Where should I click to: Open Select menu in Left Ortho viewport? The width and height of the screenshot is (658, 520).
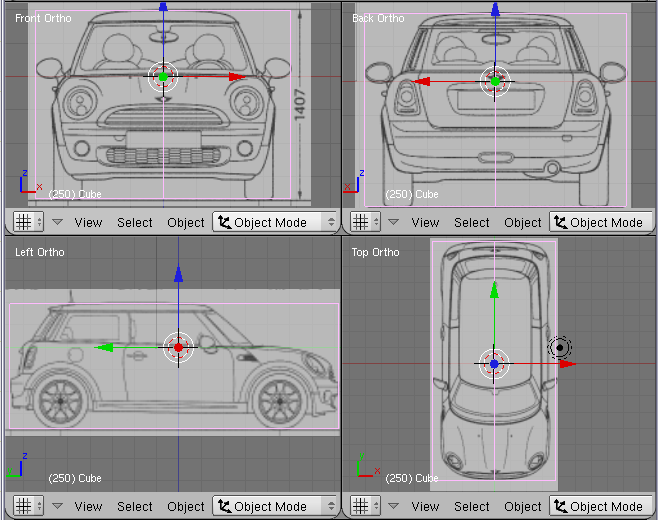pyautogui.click(x=135, y=507)
